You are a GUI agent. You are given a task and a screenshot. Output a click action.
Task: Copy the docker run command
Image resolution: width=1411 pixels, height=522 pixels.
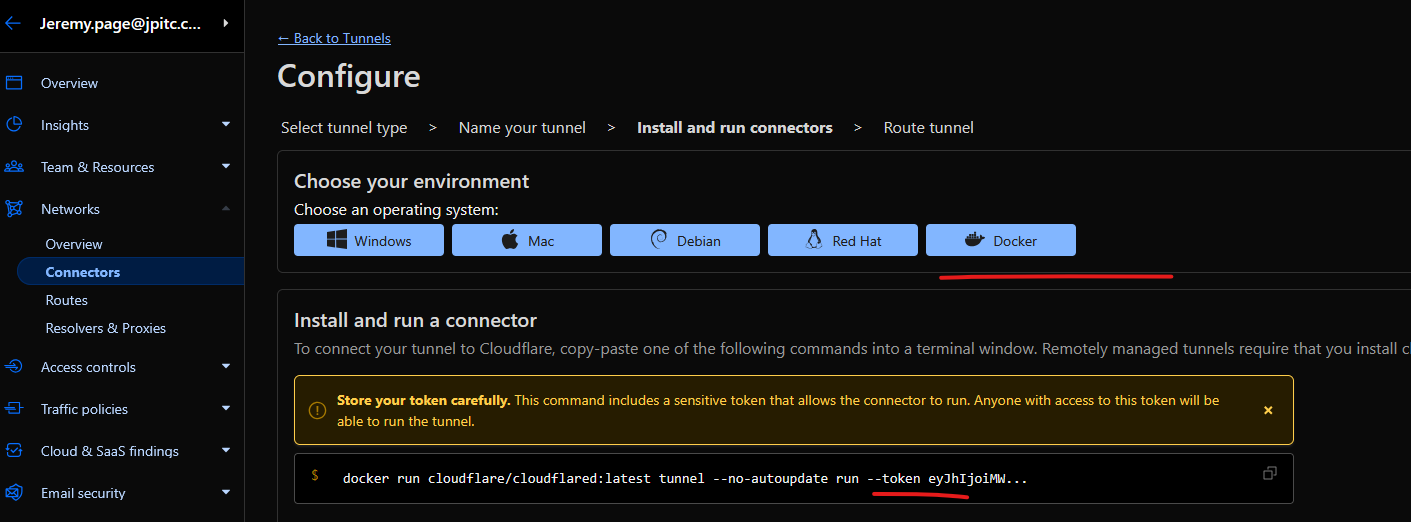(x=1270, y=473)
